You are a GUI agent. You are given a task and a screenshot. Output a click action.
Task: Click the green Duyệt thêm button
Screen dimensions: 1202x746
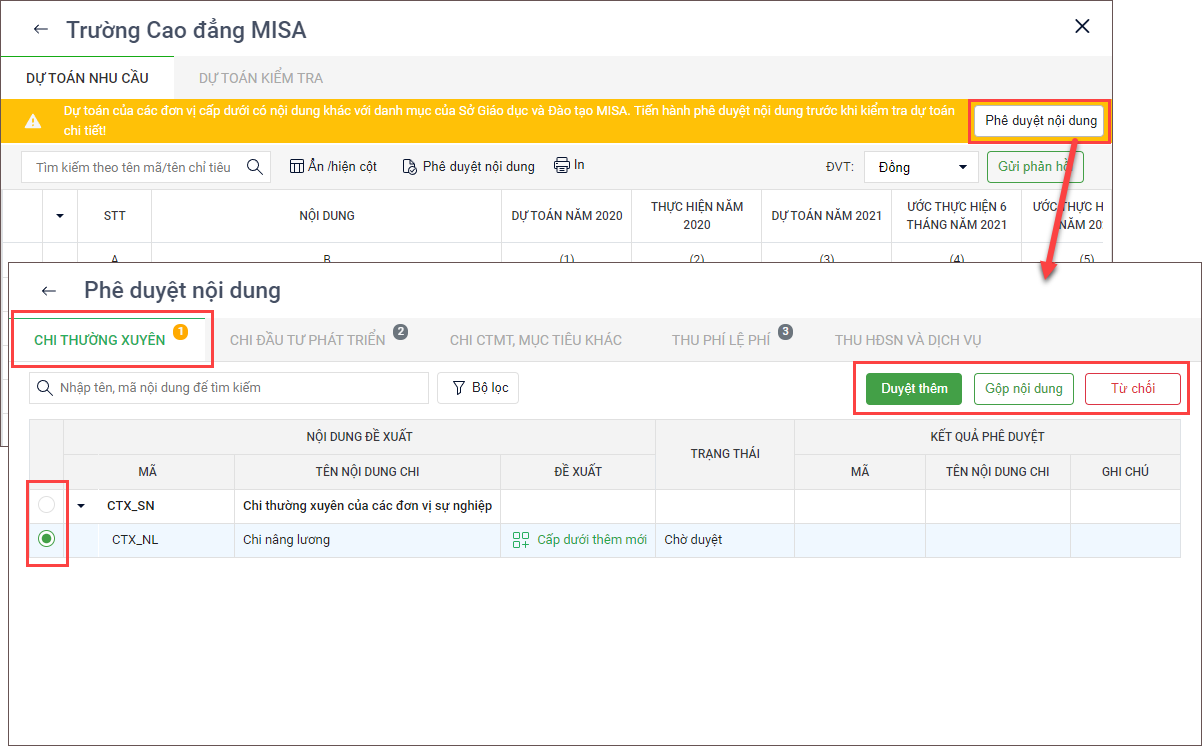coord(914,388)
